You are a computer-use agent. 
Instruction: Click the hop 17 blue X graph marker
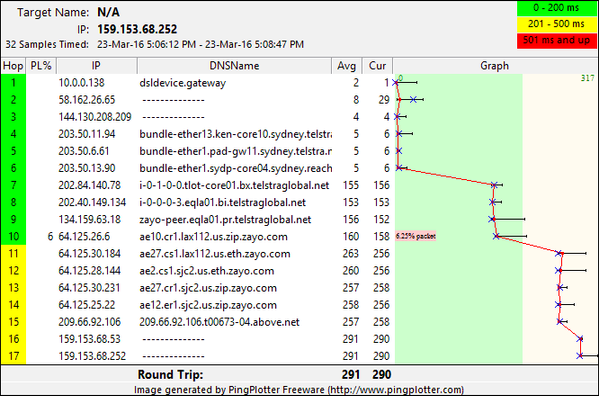[580, 356]
